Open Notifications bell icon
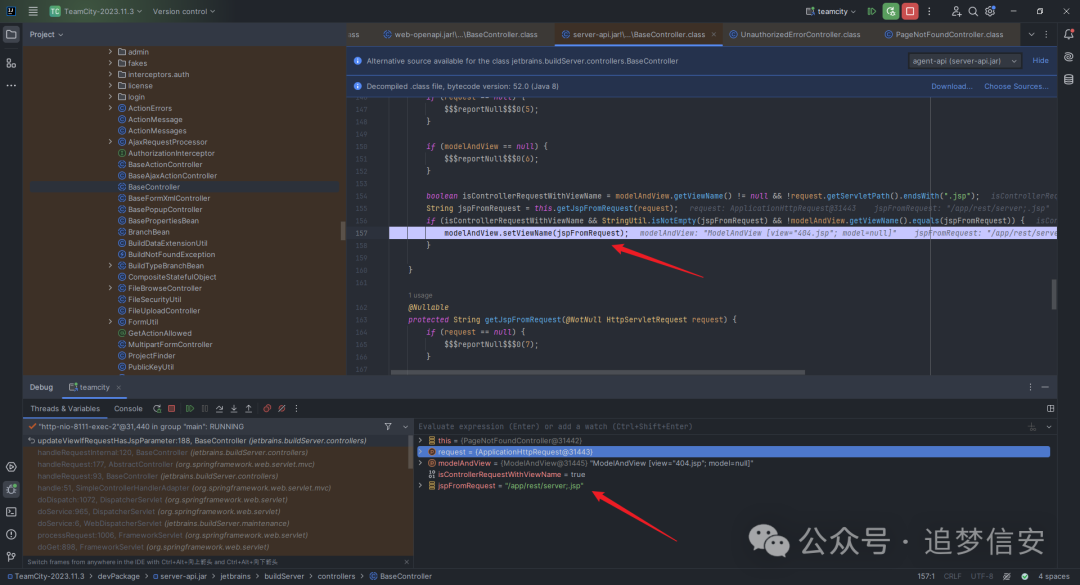 (x=1068, y=34)
